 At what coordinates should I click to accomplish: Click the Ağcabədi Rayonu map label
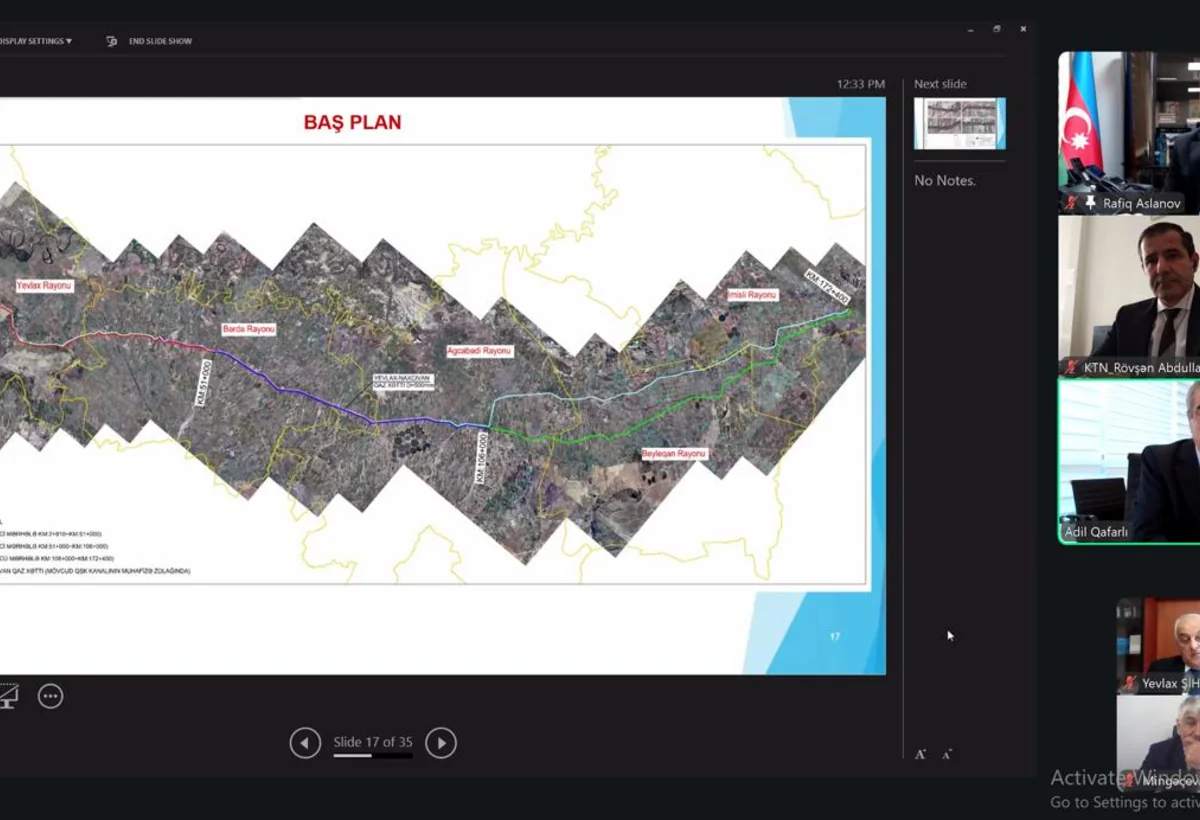point(479,351)
